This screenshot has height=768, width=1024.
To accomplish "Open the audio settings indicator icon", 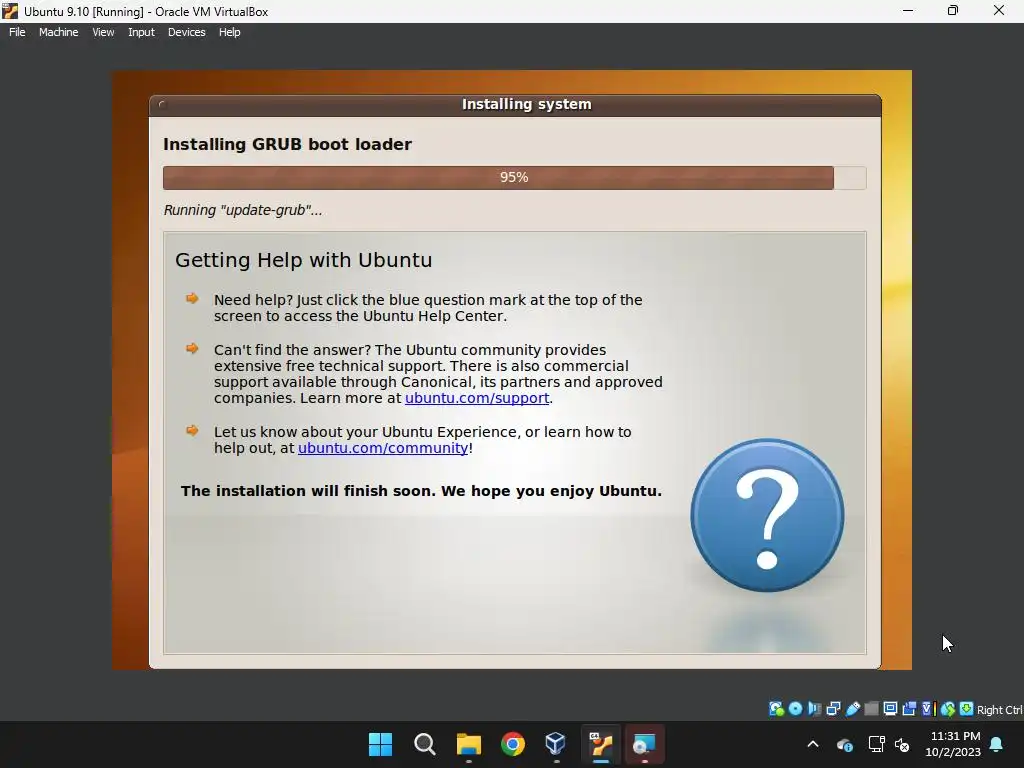I will (814, 709).
